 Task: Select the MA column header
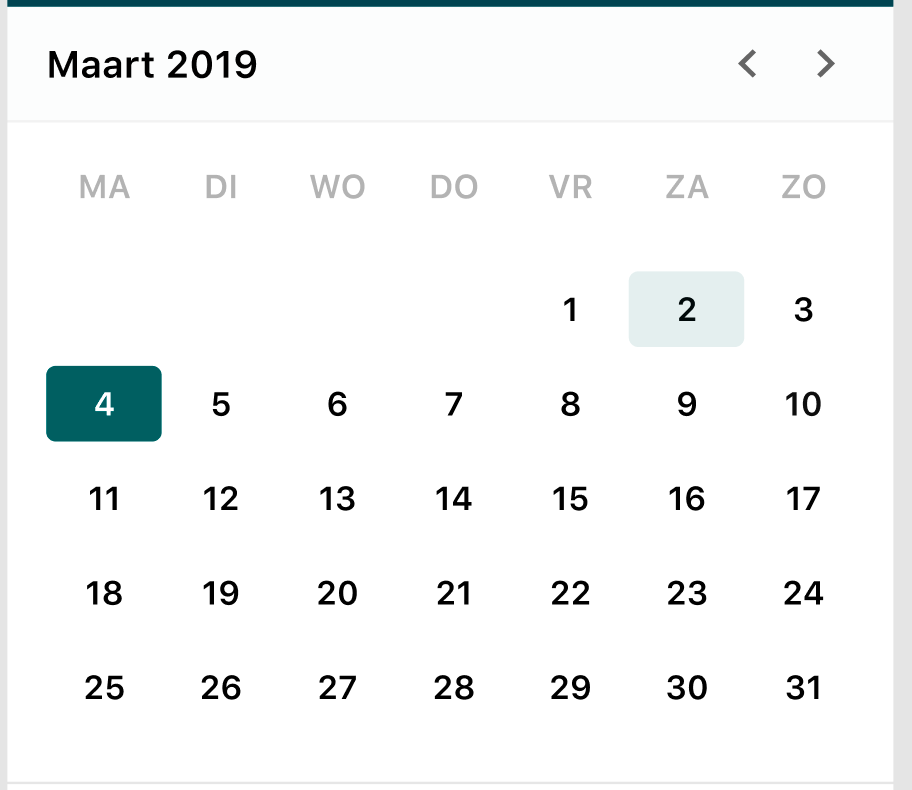(104, 187)
